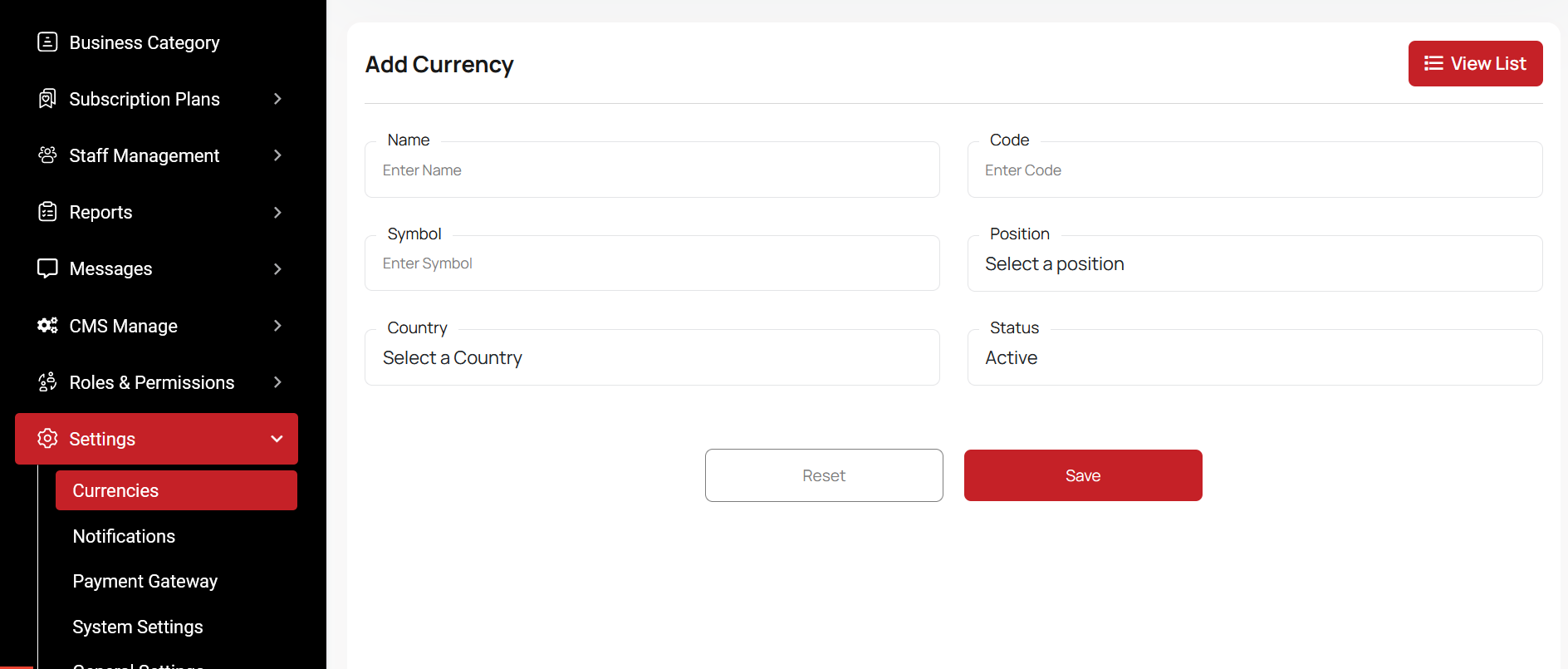The width and height of the screenshot is (1568, 669).
Task: Click the Subscription Plans badge icon
Action: coord(47,99)
